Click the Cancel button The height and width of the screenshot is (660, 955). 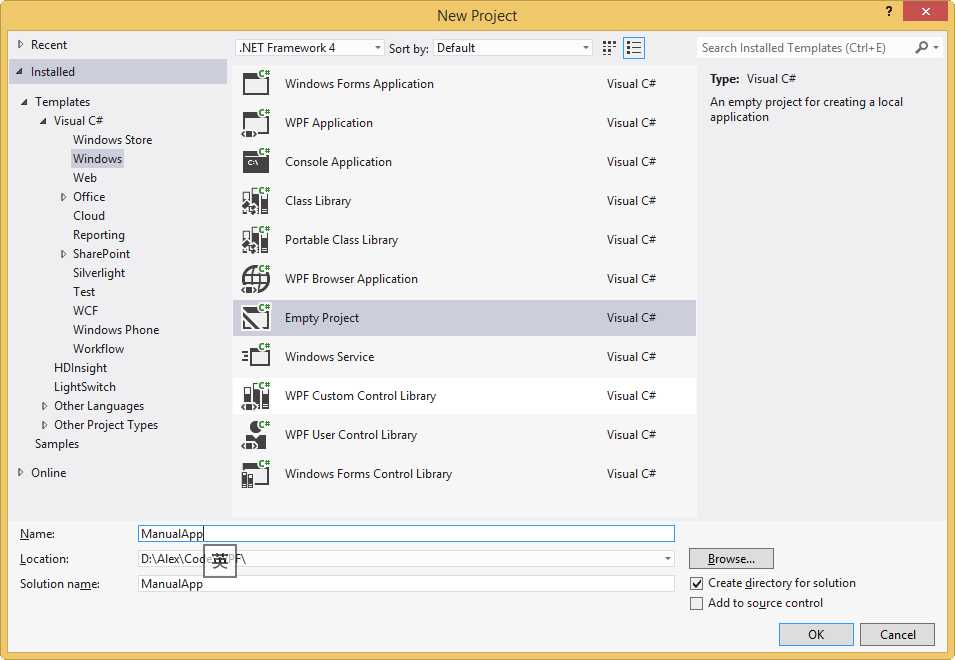click(897, 634)
